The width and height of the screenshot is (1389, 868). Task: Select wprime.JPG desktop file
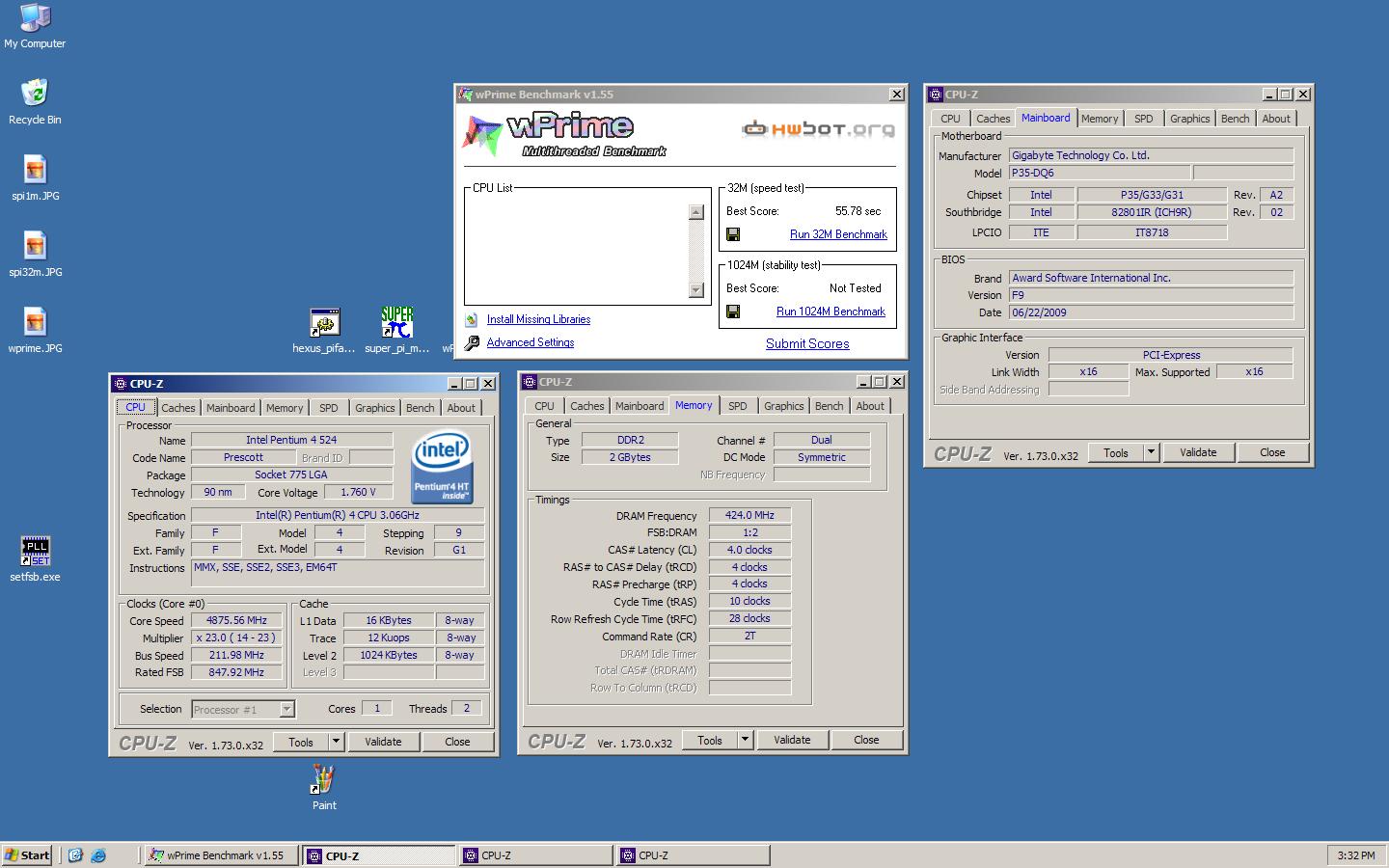click(35, 321)
